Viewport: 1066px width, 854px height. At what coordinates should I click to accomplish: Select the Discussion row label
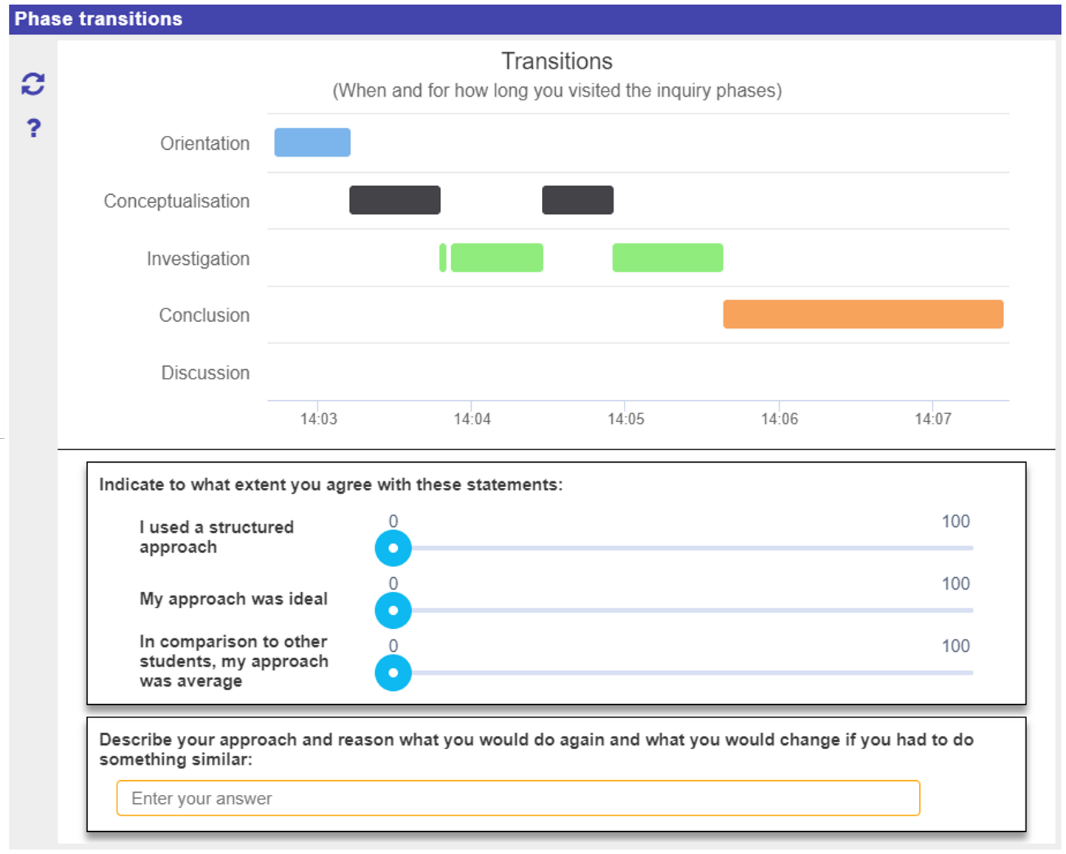tap(205, 373)
